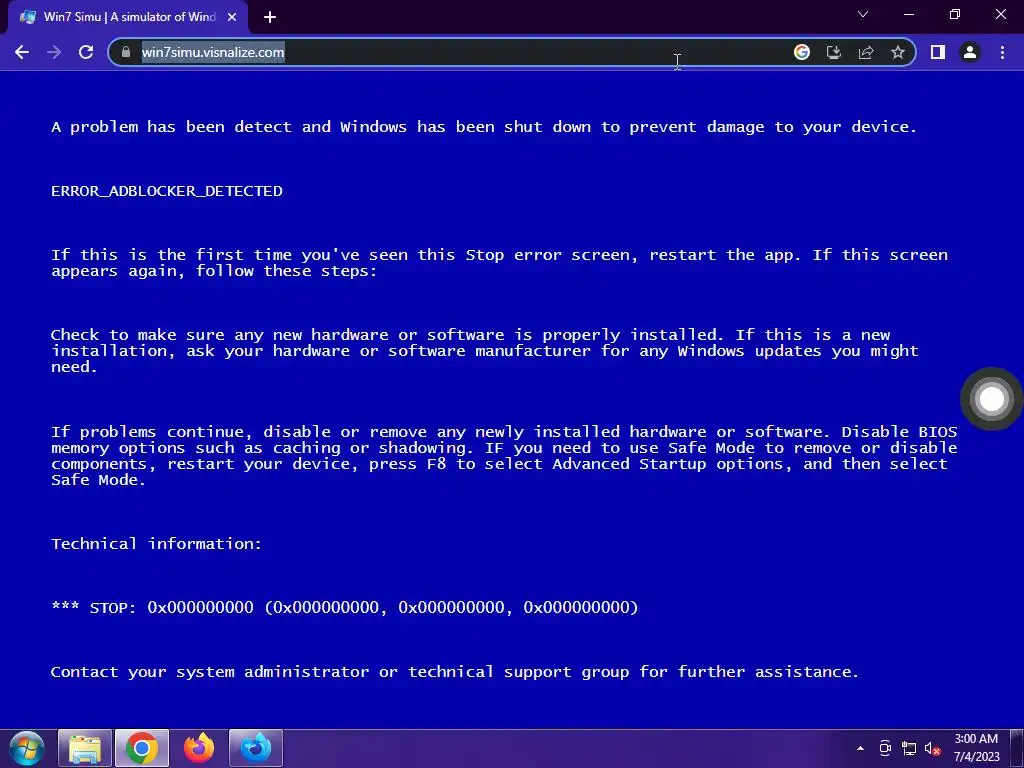The width and height of the screenshot is (1024, 768).
Task: Minimize the Chrome window
Action: pyautogui.click(x=908, y=14)
